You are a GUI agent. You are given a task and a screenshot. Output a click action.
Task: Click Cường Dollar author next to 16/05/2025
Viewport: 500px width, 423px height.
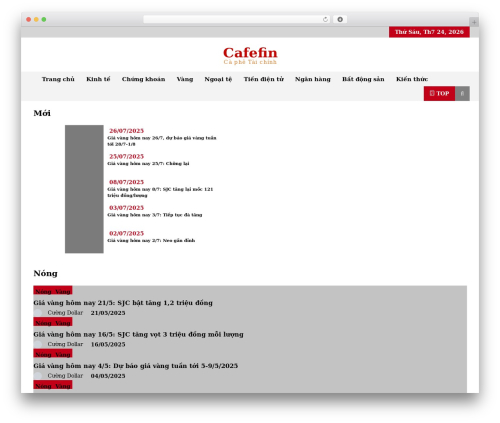65,344
